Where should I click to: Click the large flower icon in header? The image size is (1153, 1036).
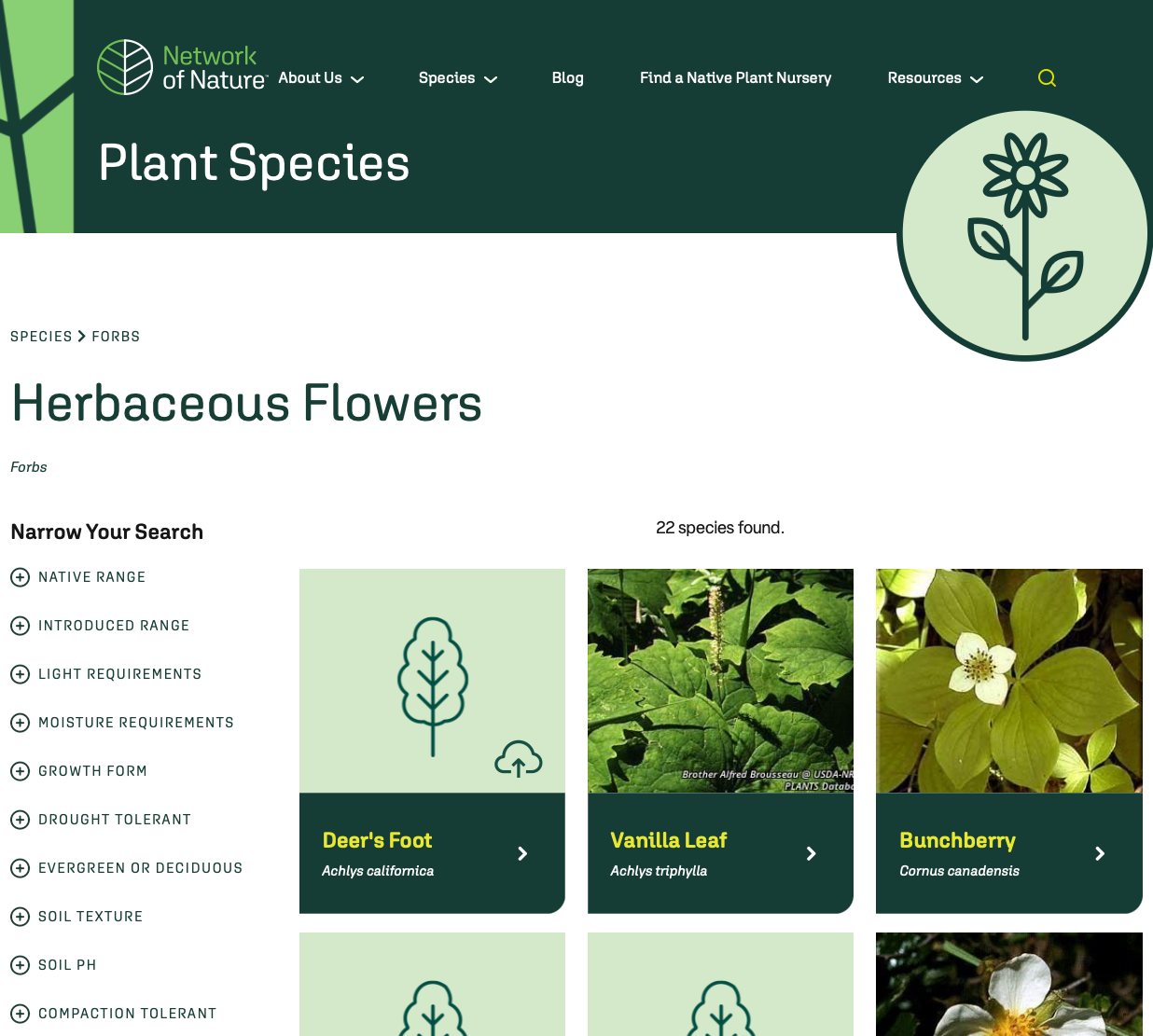[x=1024, y=236]
